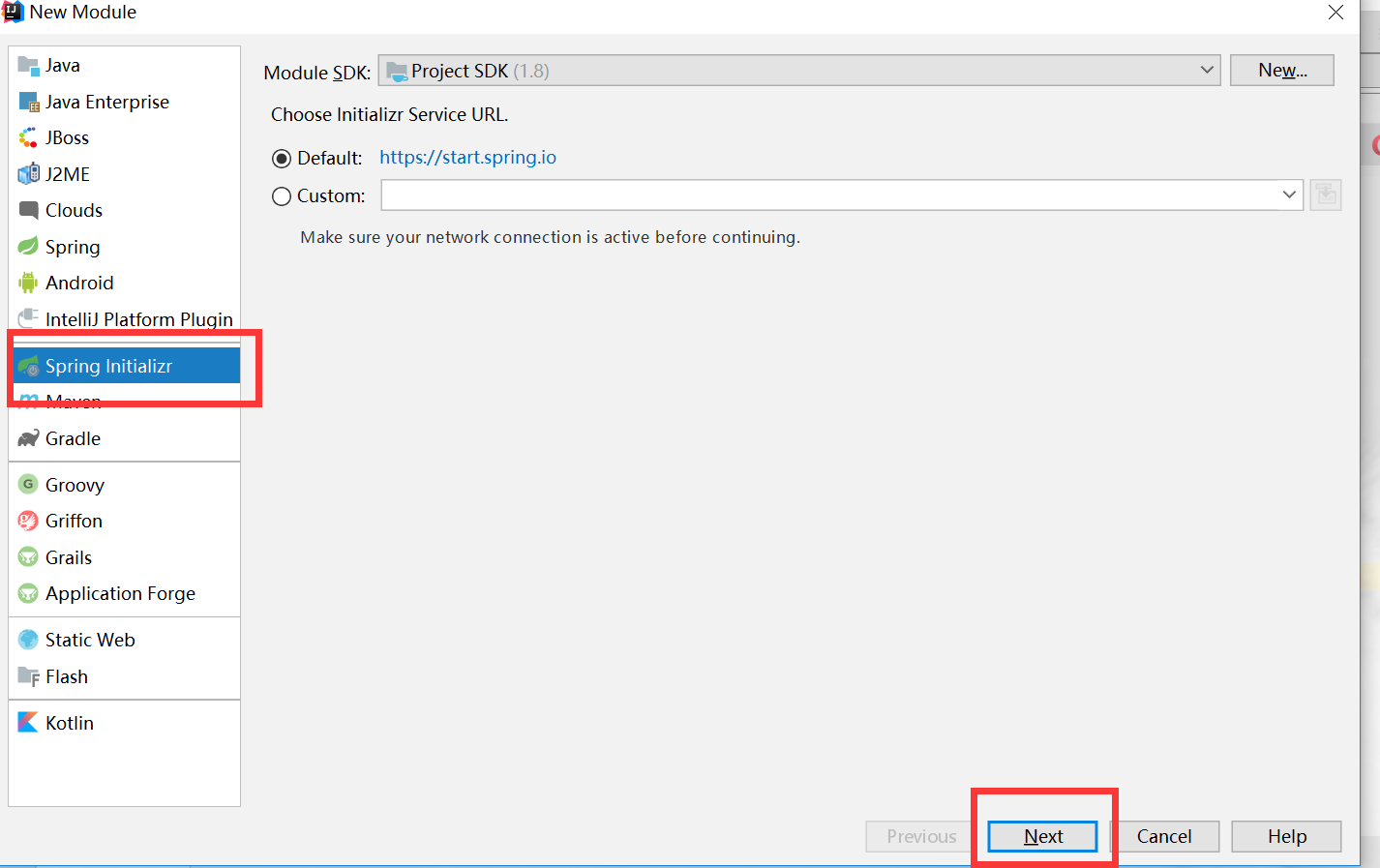The width and height of the screenshot is (1380, 868).
Task: Select the Application Forge text label
Action: tap(120, 594)
